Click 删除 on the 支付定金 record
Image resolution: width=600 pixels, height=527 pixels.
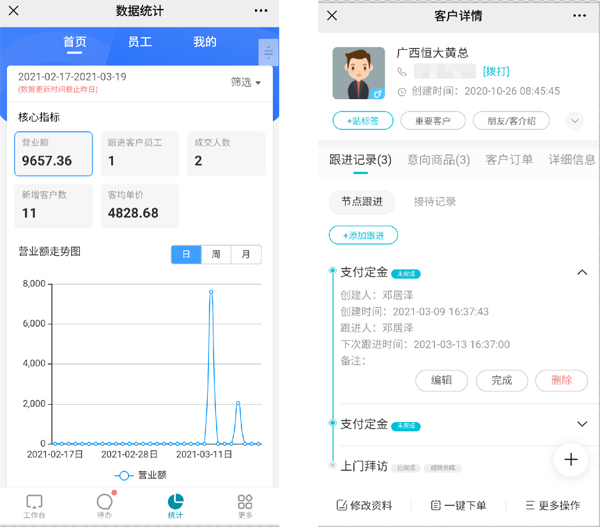561,380
